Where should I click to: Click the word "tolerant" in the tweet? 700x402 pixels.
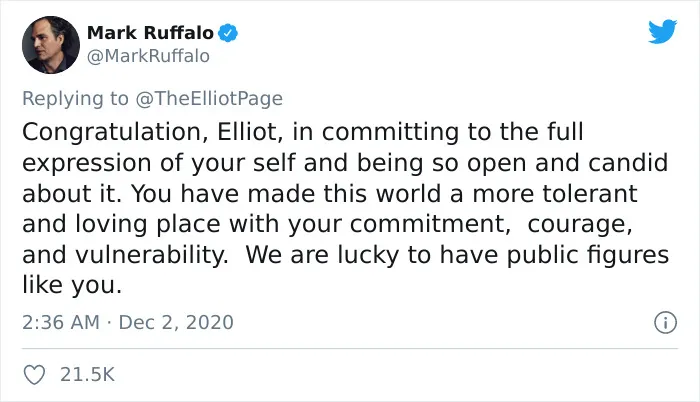click(x=590, y=193)
